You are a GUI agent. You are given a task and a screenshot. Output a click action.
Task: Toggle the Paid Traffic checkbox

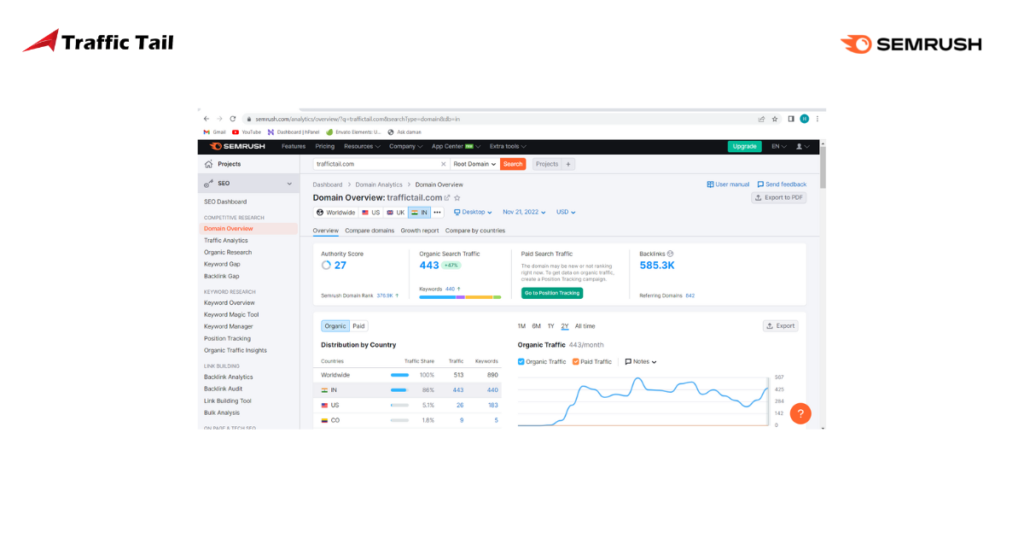pyautogui.click(x=576, y=361)
